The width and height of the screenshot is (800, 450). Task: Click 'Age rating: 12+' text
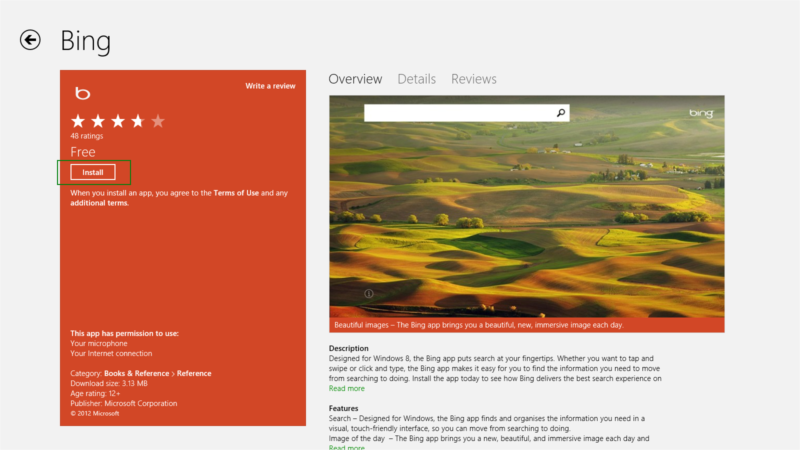(x=95, y=393)
